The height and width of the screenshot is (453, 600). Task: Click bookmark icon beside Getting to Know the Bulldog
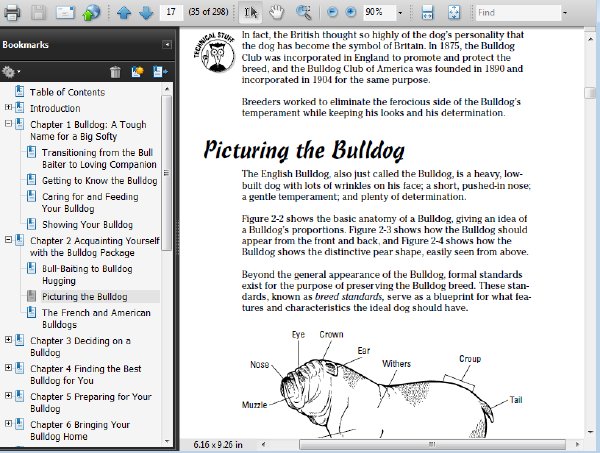(x=31, y=179)
